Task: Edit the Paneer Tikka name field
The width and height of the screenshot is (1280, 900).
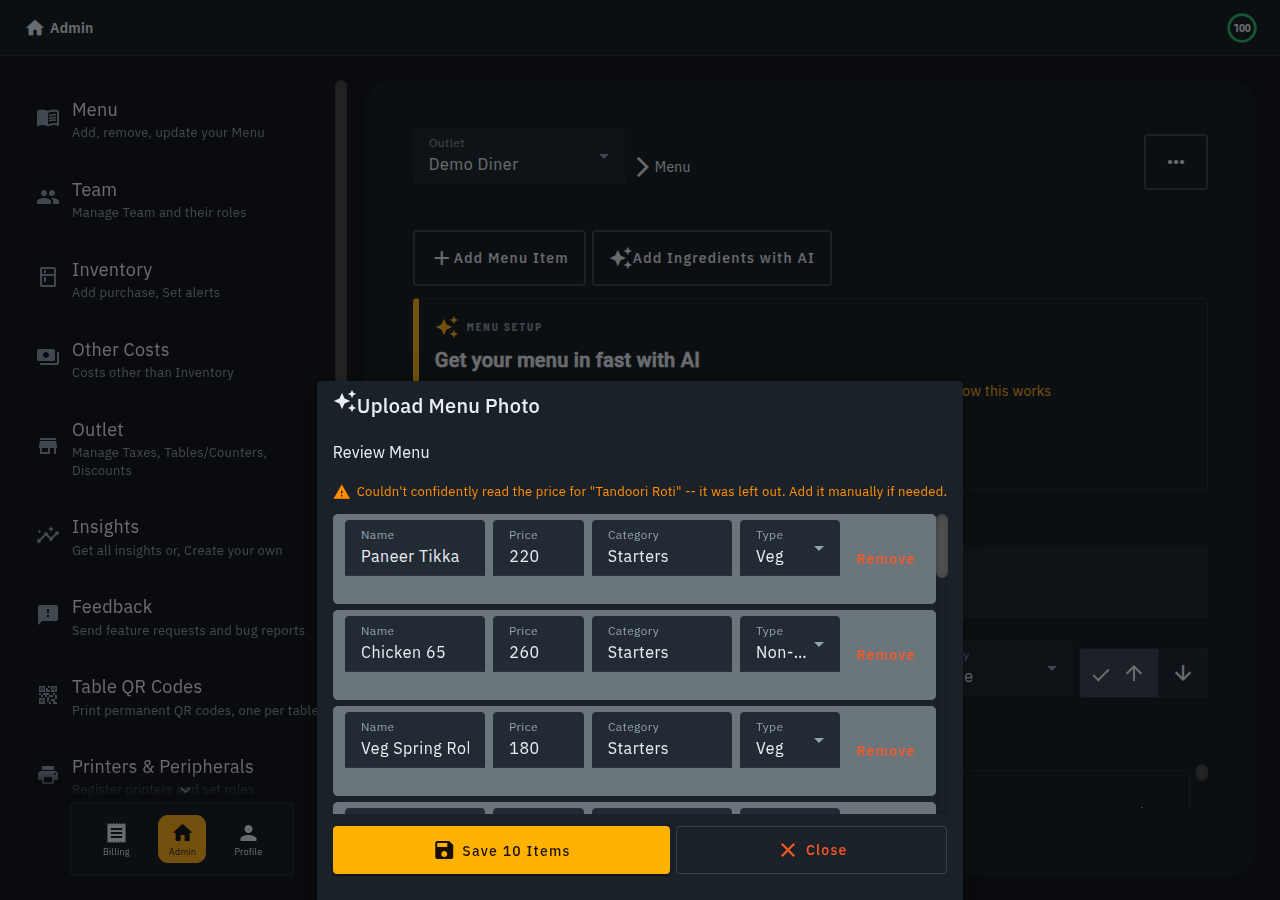Action: pyautogui.click(x=415, y=548)
